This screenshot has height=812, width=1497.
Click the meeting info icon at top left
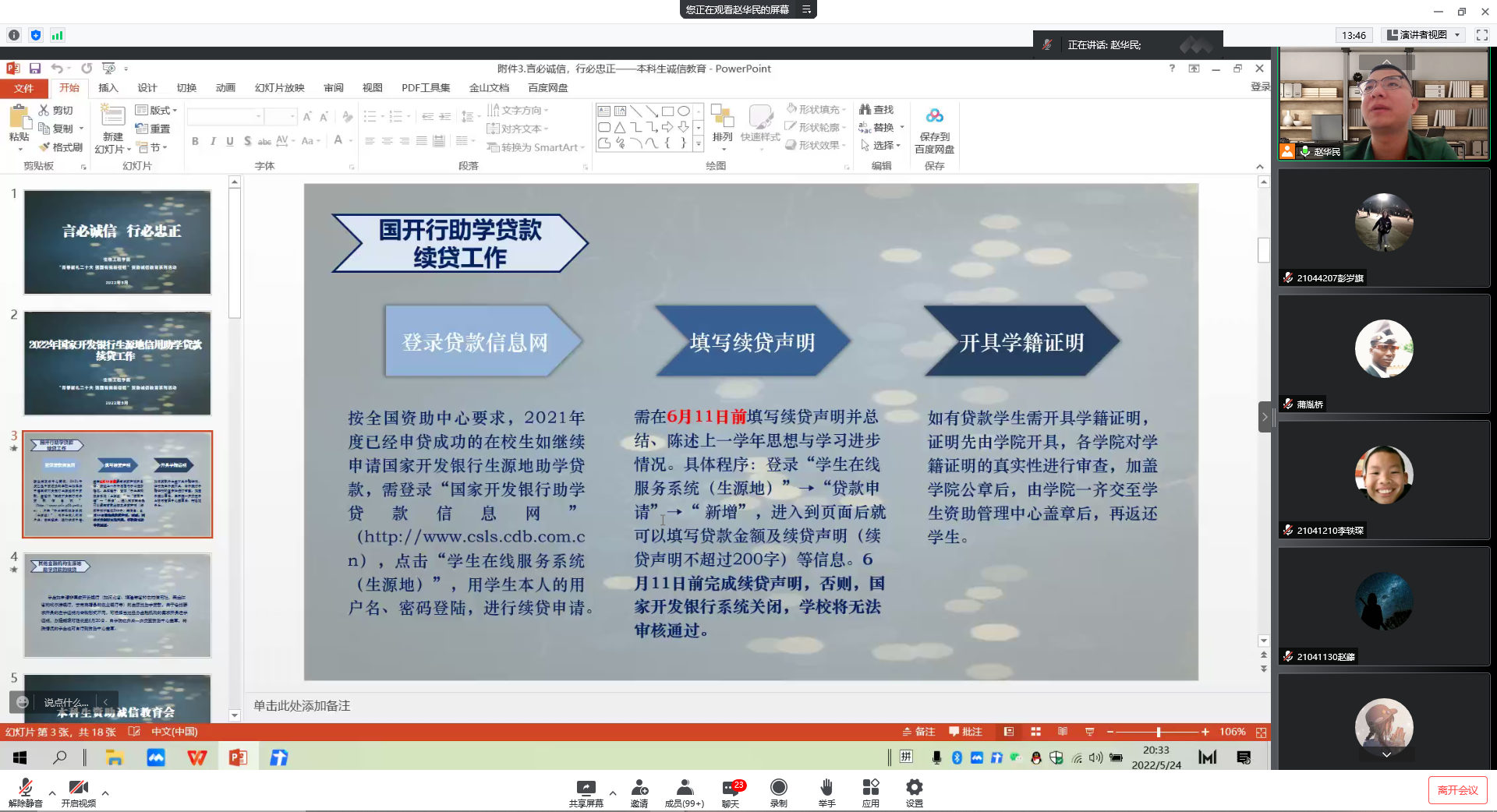click(x=14, y=35)
